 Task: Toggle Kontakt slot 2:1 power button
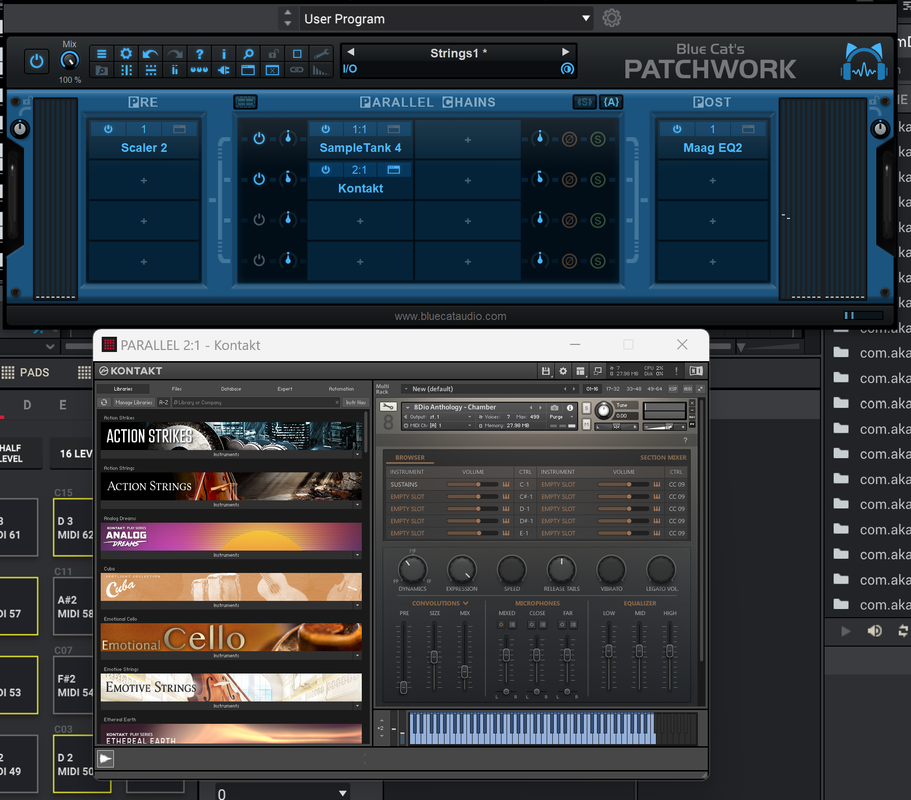click(326, 170)
